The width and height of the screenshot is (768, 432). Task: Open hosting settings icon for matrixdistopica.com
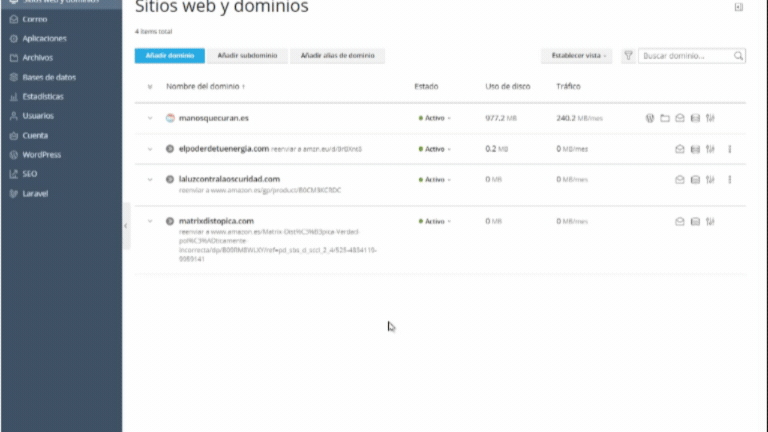click(x=710, y=221)
